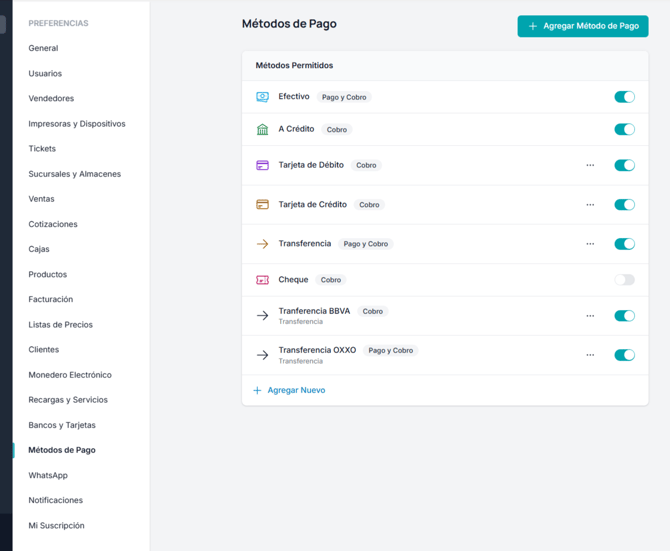Open three-dot menu for Transferencia OXXO
670x551 pixels.
(x=590, y=355)
